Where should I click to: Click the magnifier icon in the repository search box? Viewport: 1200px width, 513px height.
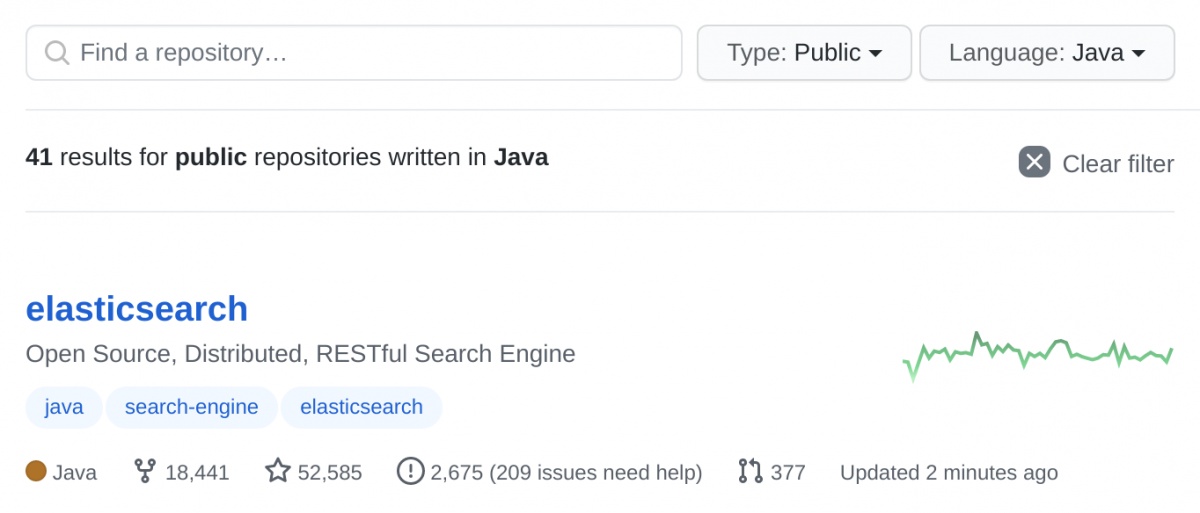pos(58,53)
